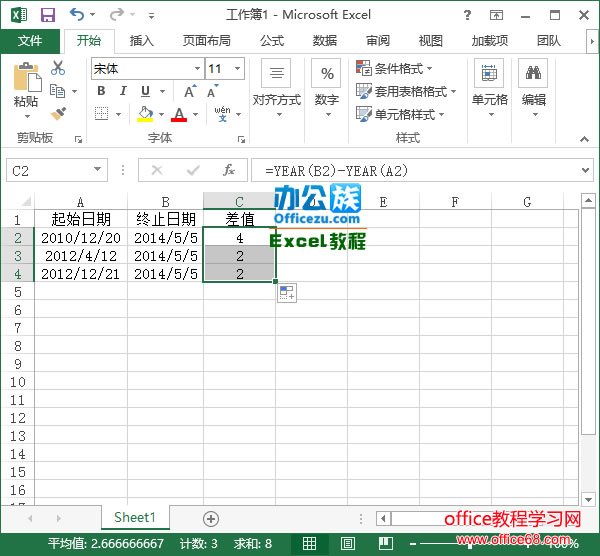The image size is (600, 556).
Task: Switch to Page Layout view icon
Action: point(347,543)
